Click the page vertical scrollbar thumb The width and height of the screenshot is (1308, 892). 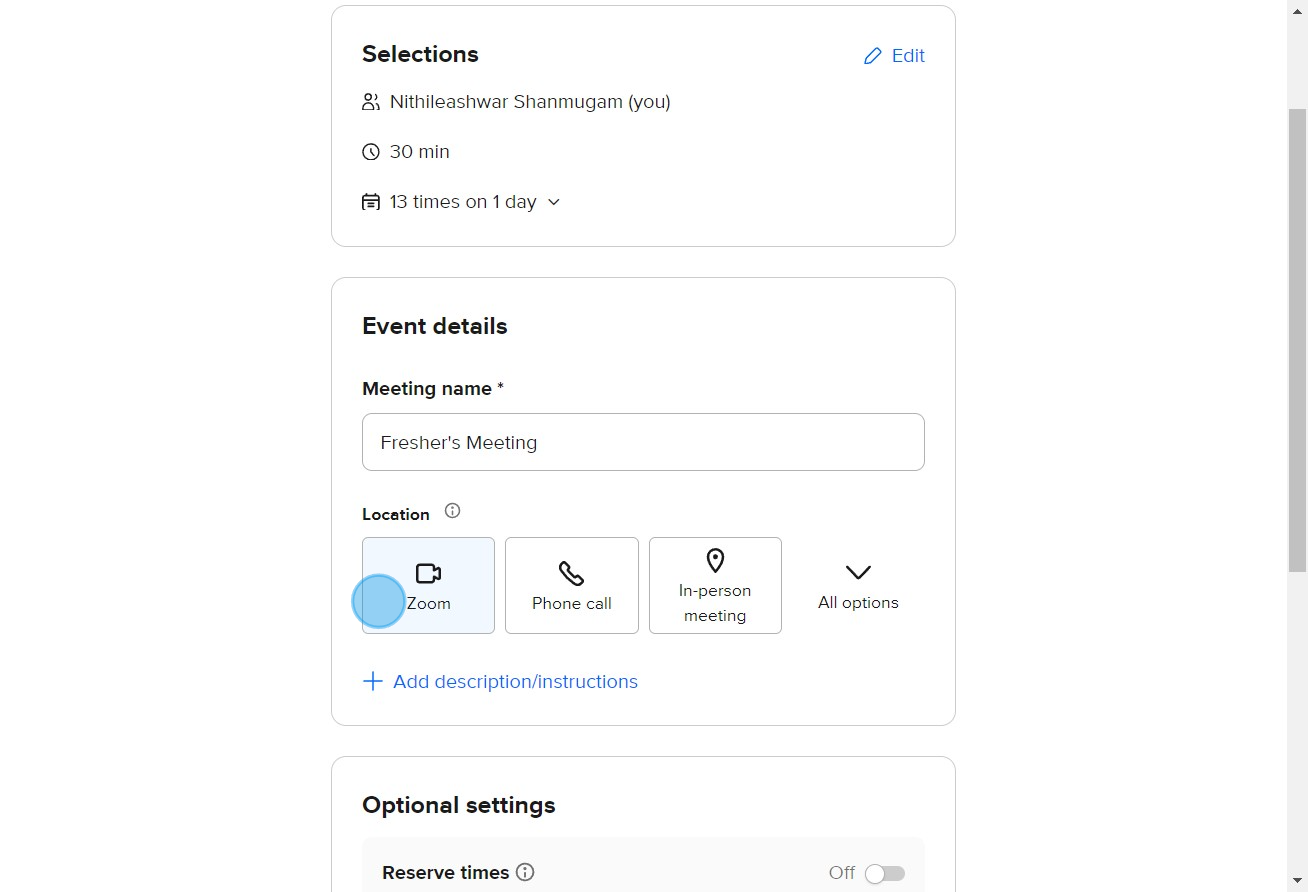point(1297,340)
